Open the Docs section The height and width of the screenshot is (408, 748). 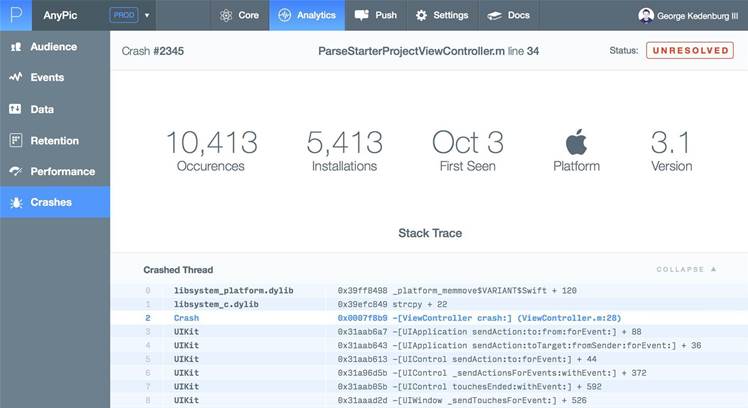point(508,15)
